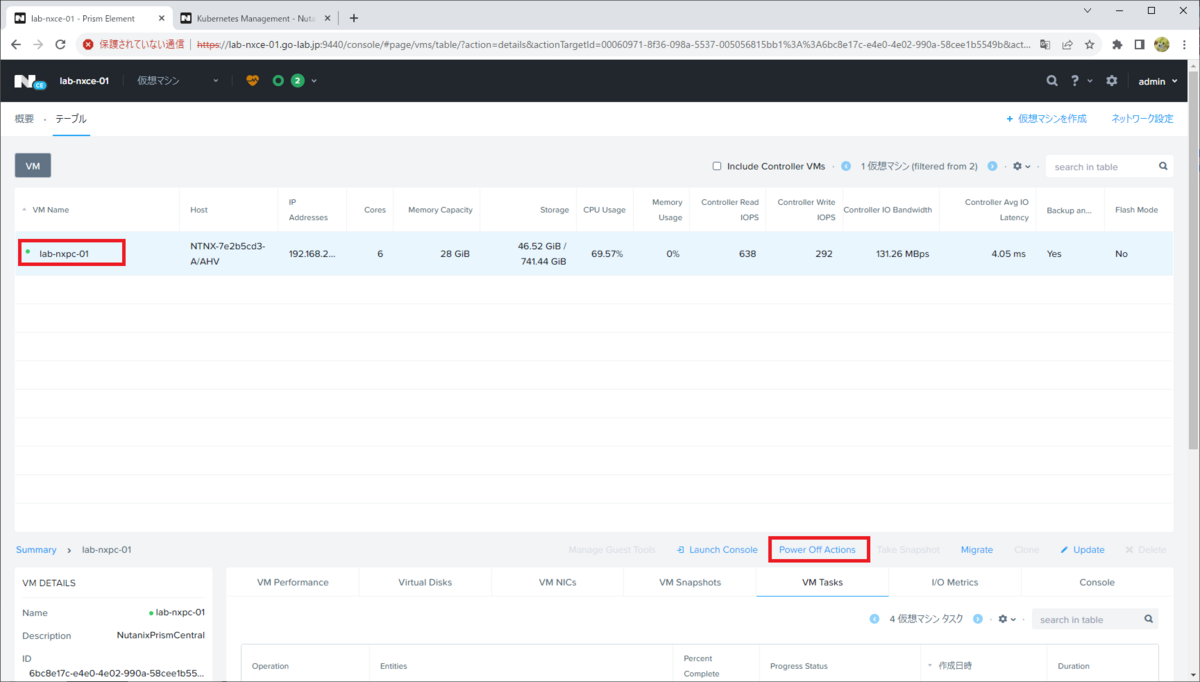Click the Nutanix logo in header
The height and width of the screenshot is (682, 1200).
point(30,81)
